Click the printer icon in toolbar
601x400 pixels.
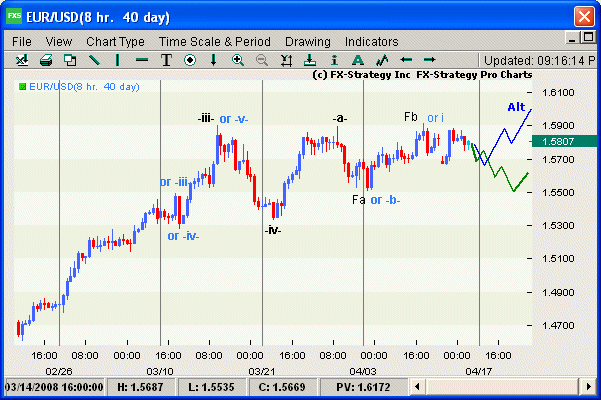46,60
